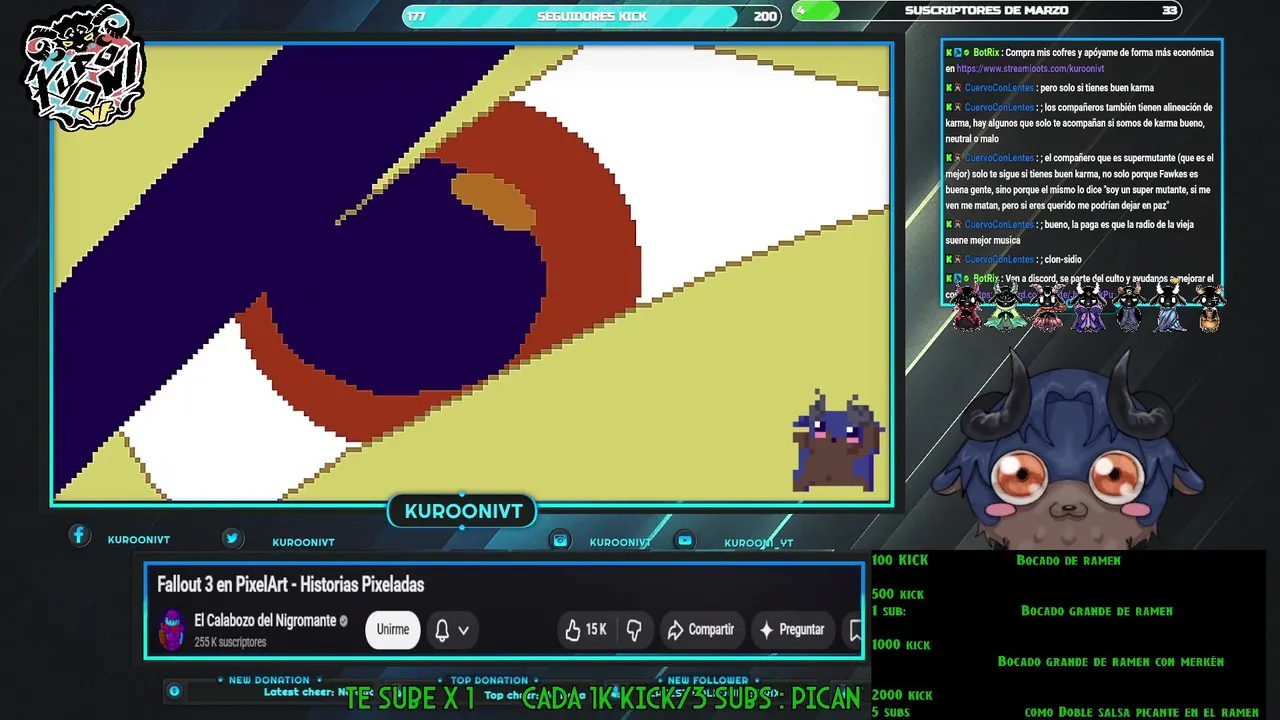
Task: Click the New Follower label
Action: [708, 680]
